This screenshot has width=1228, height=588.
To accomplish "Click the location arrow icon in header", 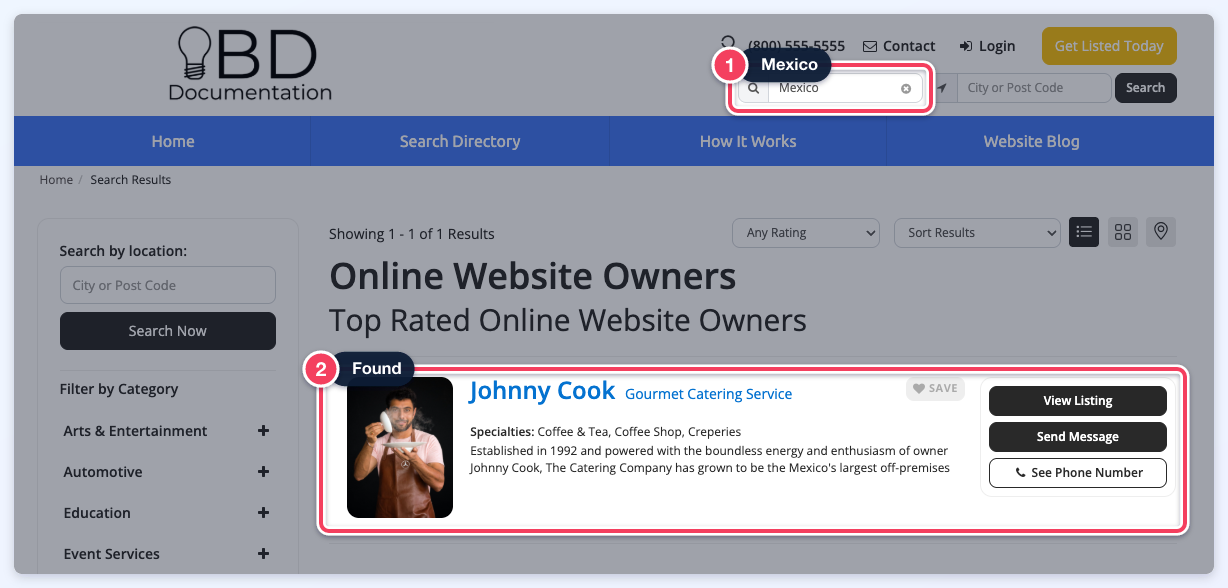I will [941, 88].
